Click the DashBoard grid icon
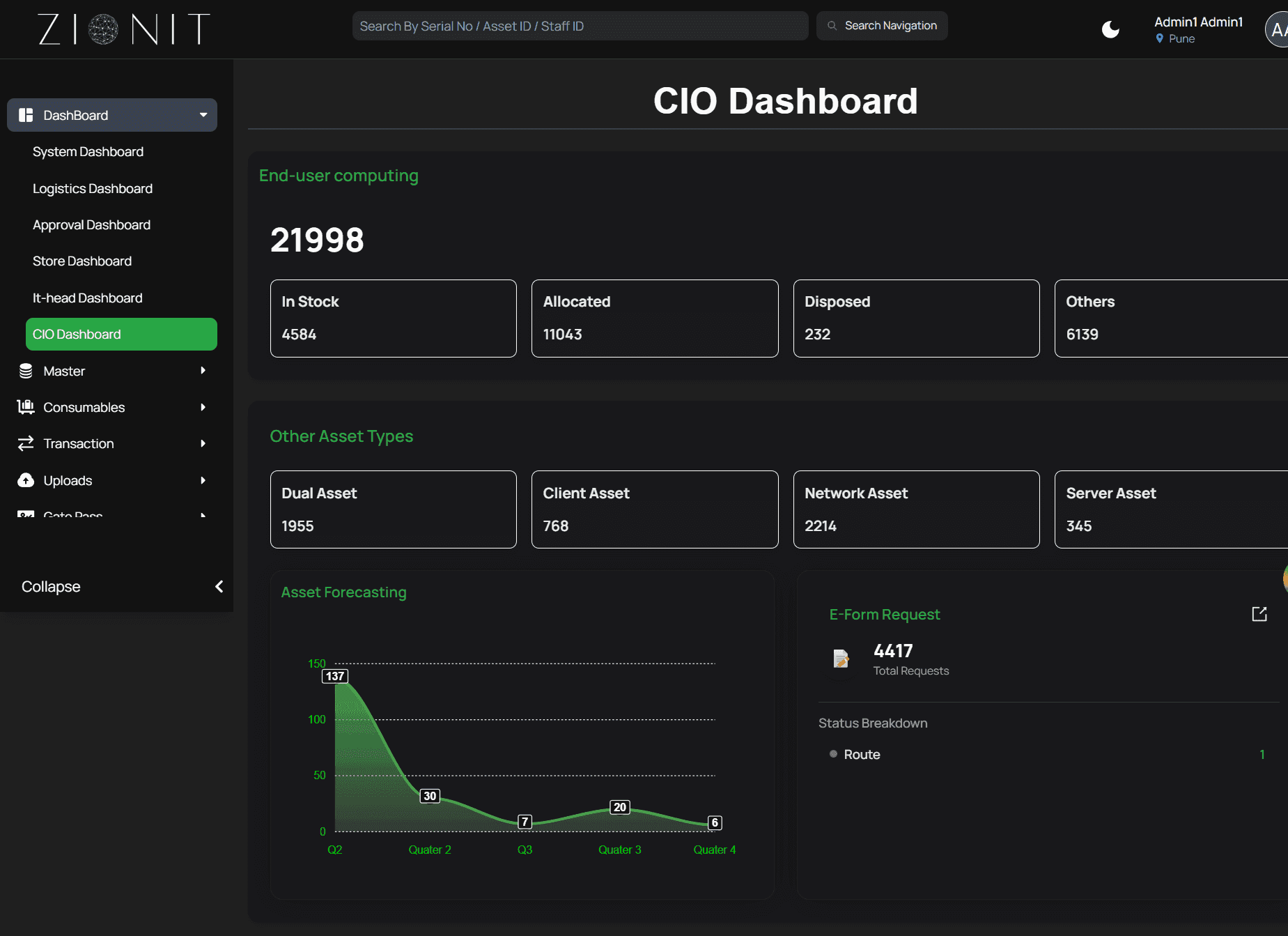This screenshot has height=936, width=1288. [x=26, y=115]
